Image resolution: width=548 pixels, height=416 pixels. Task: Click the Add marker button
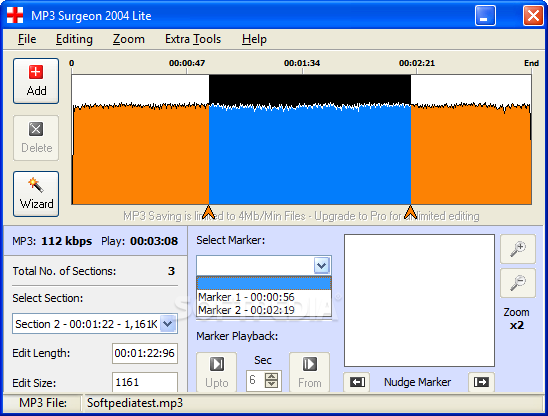point(36,81)
